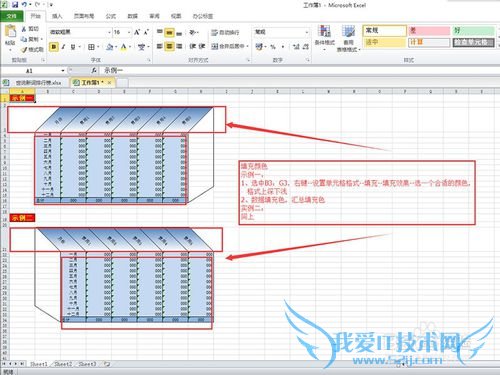Click the Cut scissors icon

click(24, 29)
